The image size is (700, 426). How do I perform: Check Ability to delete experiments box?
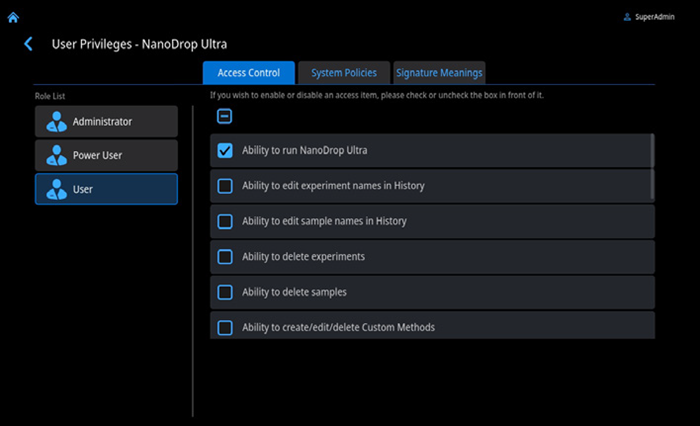225,257
